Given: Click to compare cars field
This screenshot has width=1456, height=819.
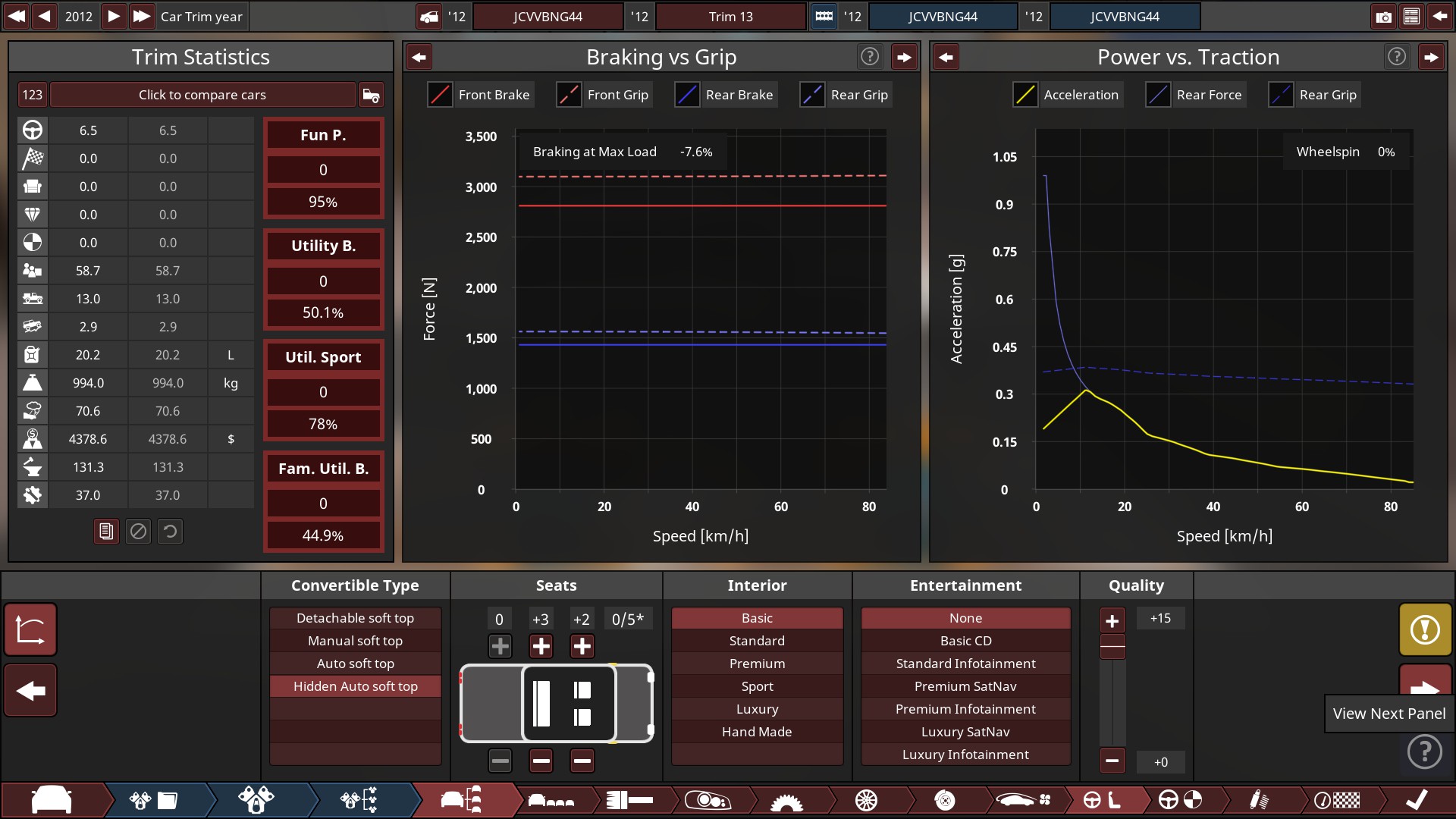Looking at the screenshot, I should click(x=202, y=95).
